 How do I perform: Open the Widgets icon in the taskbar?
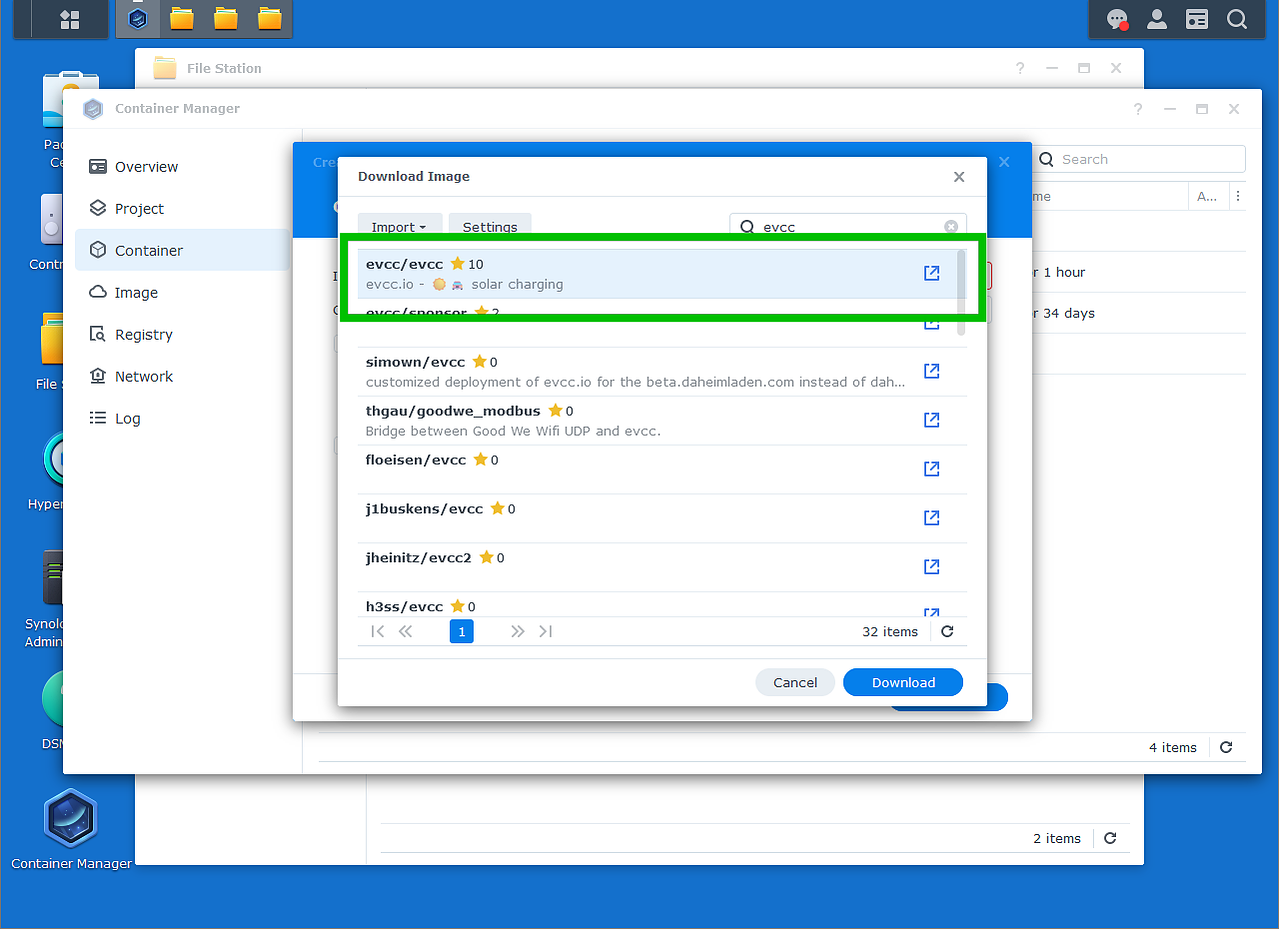point(1197,19)
